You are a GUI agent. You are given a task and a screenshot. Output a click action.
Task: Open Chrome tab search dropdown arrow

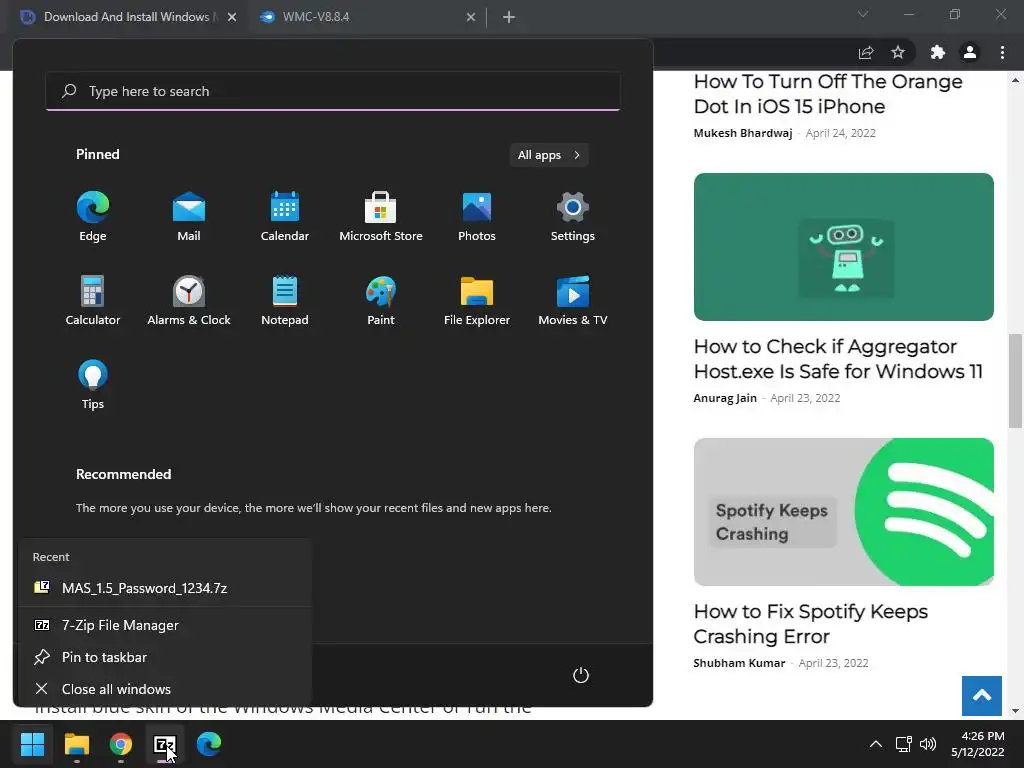tap(863, 14)
